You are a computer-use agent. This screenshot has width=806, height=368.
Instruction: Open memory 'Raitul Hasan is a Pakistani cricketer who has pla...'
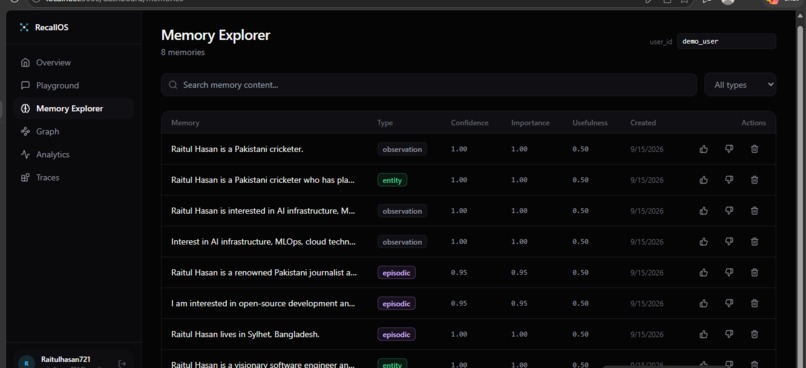(263, 180)
